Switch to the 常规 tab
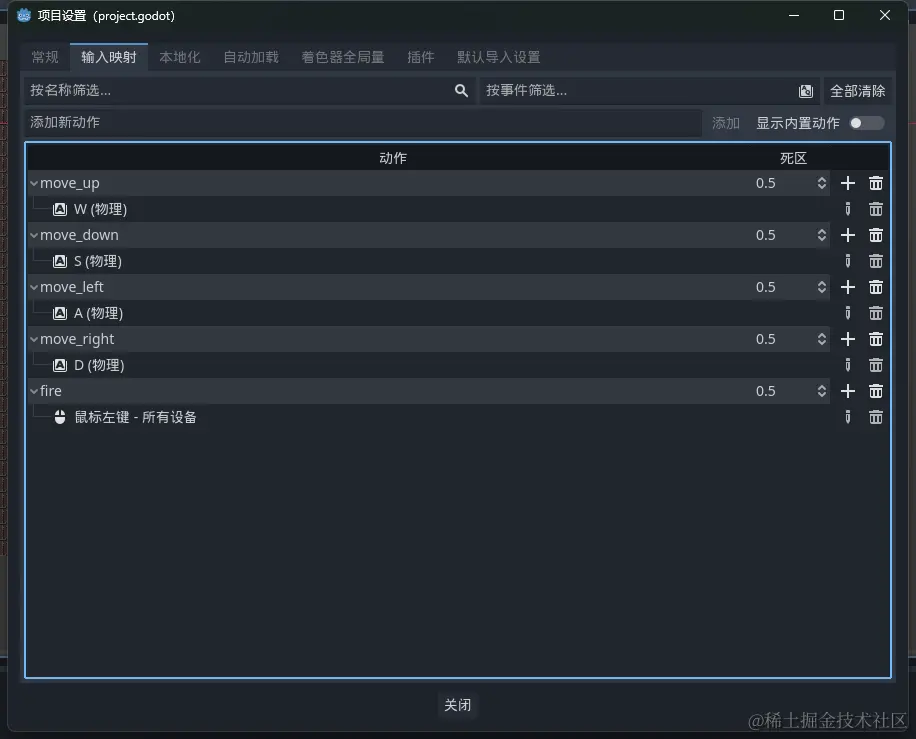The image size is (916, 739). (x=45, y=57)
